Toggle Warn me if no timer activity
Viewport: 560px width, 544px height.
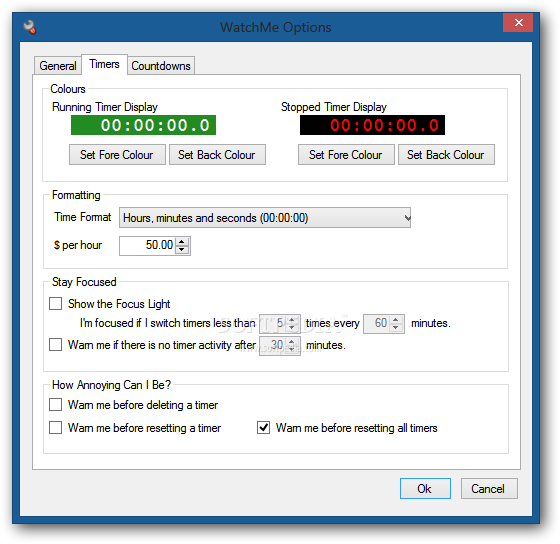click(55, 345)
